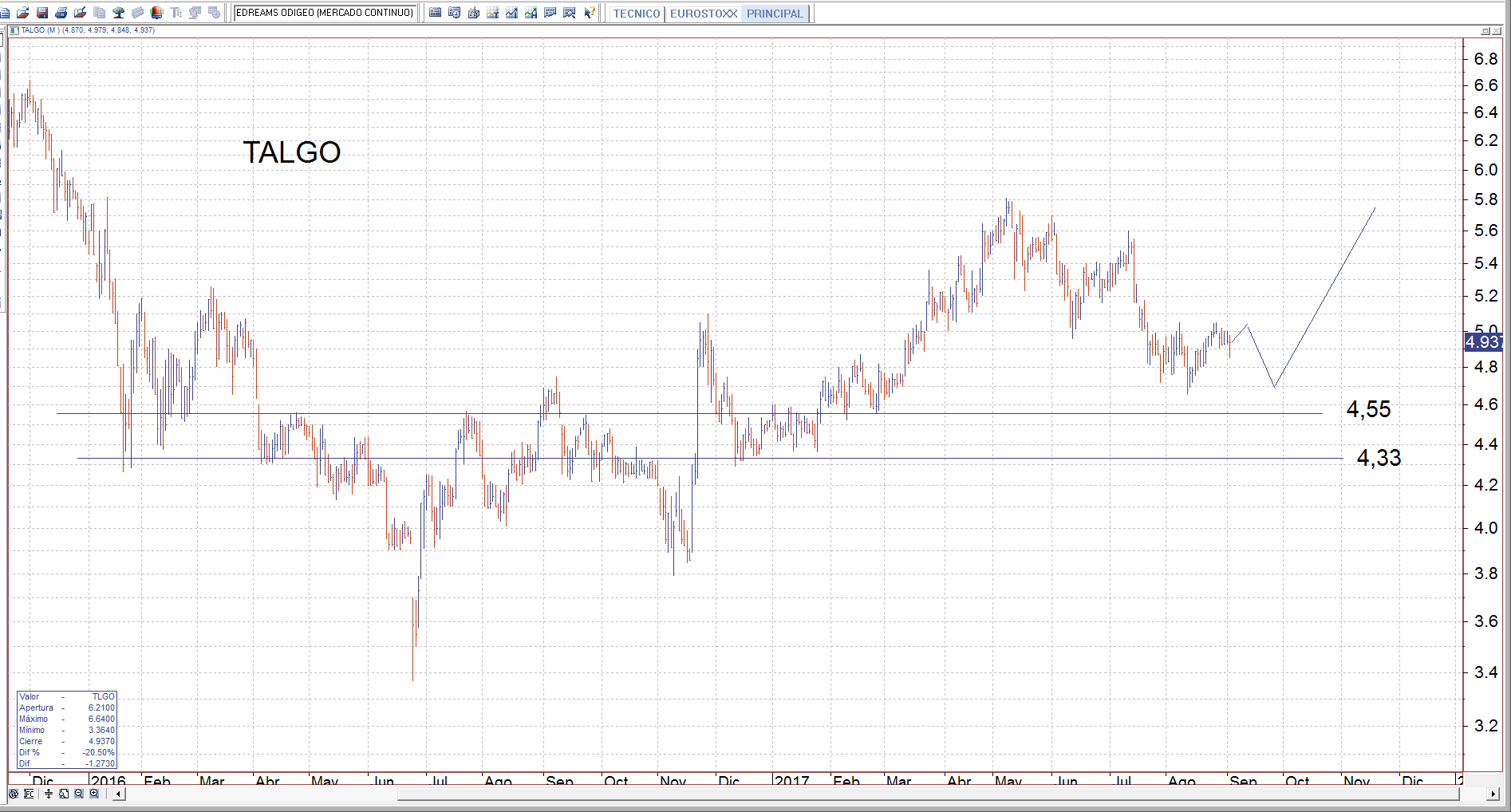Click the line chart icon in toolbar

pyautogui.click(x=511, y=13)
